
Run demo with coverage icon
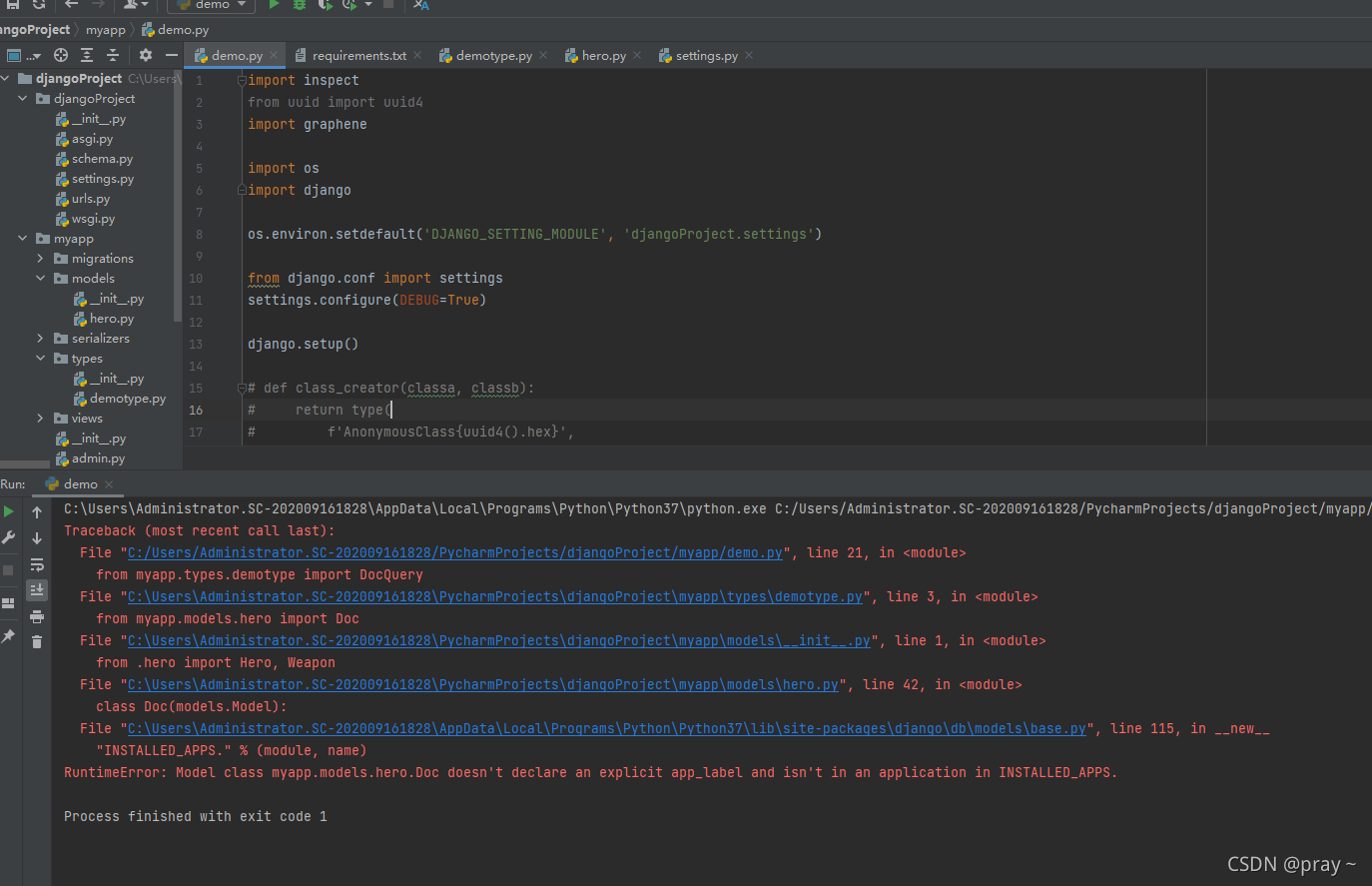click(x=324, y=6)
